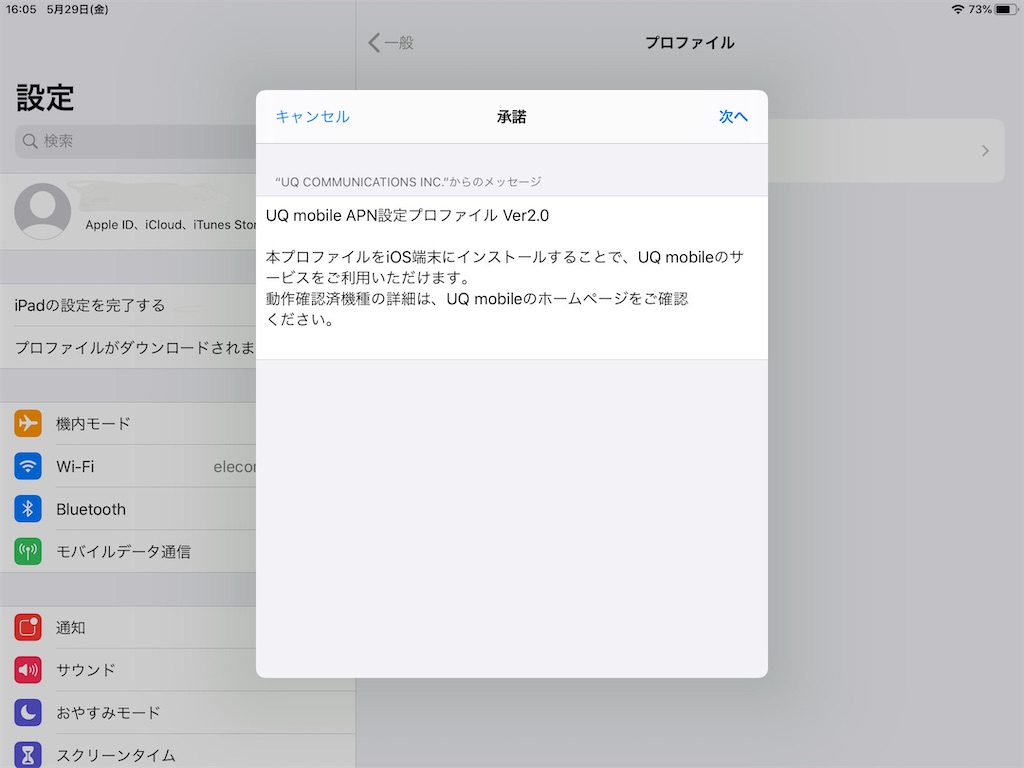Expand the profile row disclosure chevron
Screen dimensions: 1024x768
pos(985,151)
